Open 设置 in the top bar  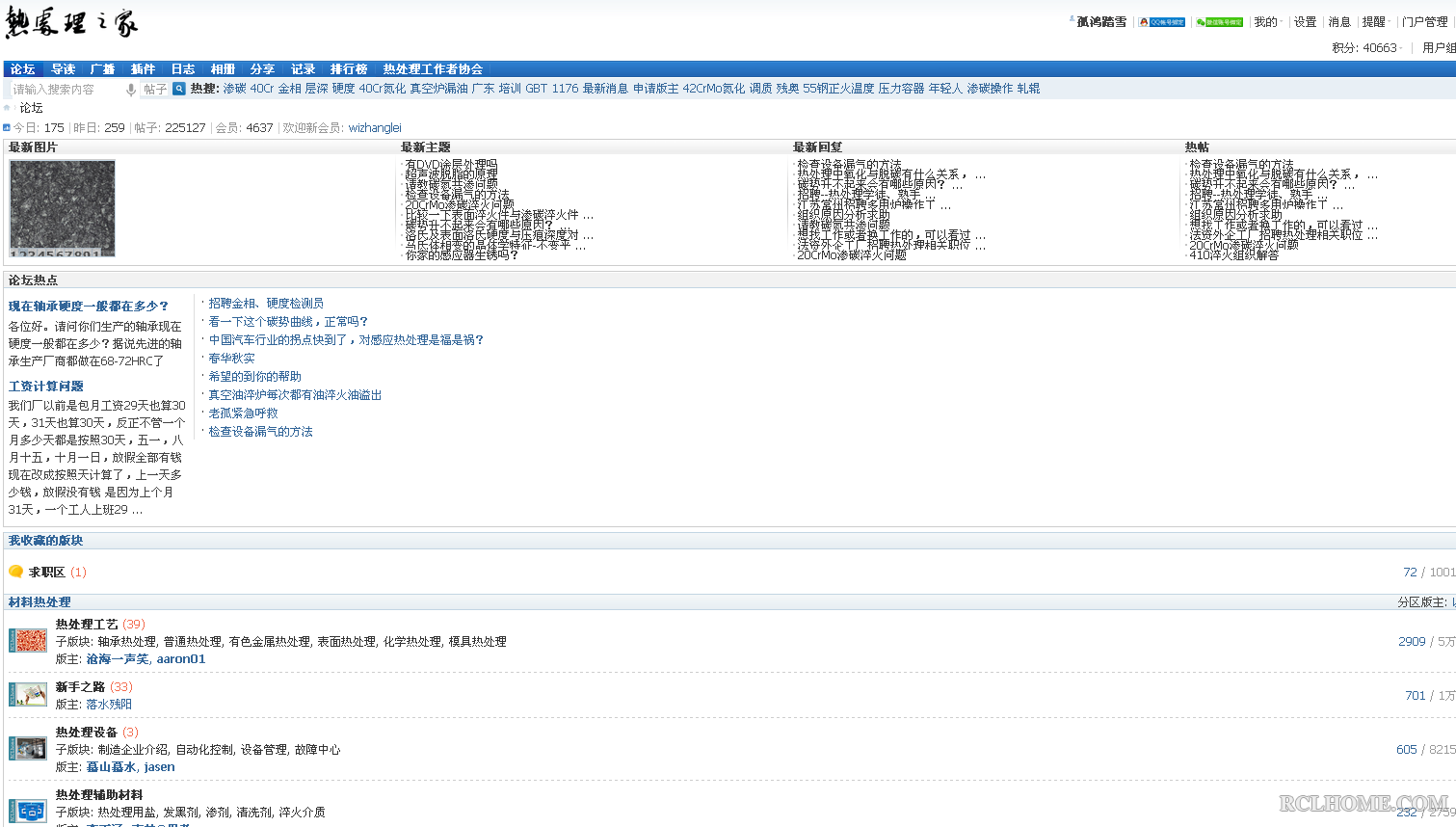tap(1305, 22)
